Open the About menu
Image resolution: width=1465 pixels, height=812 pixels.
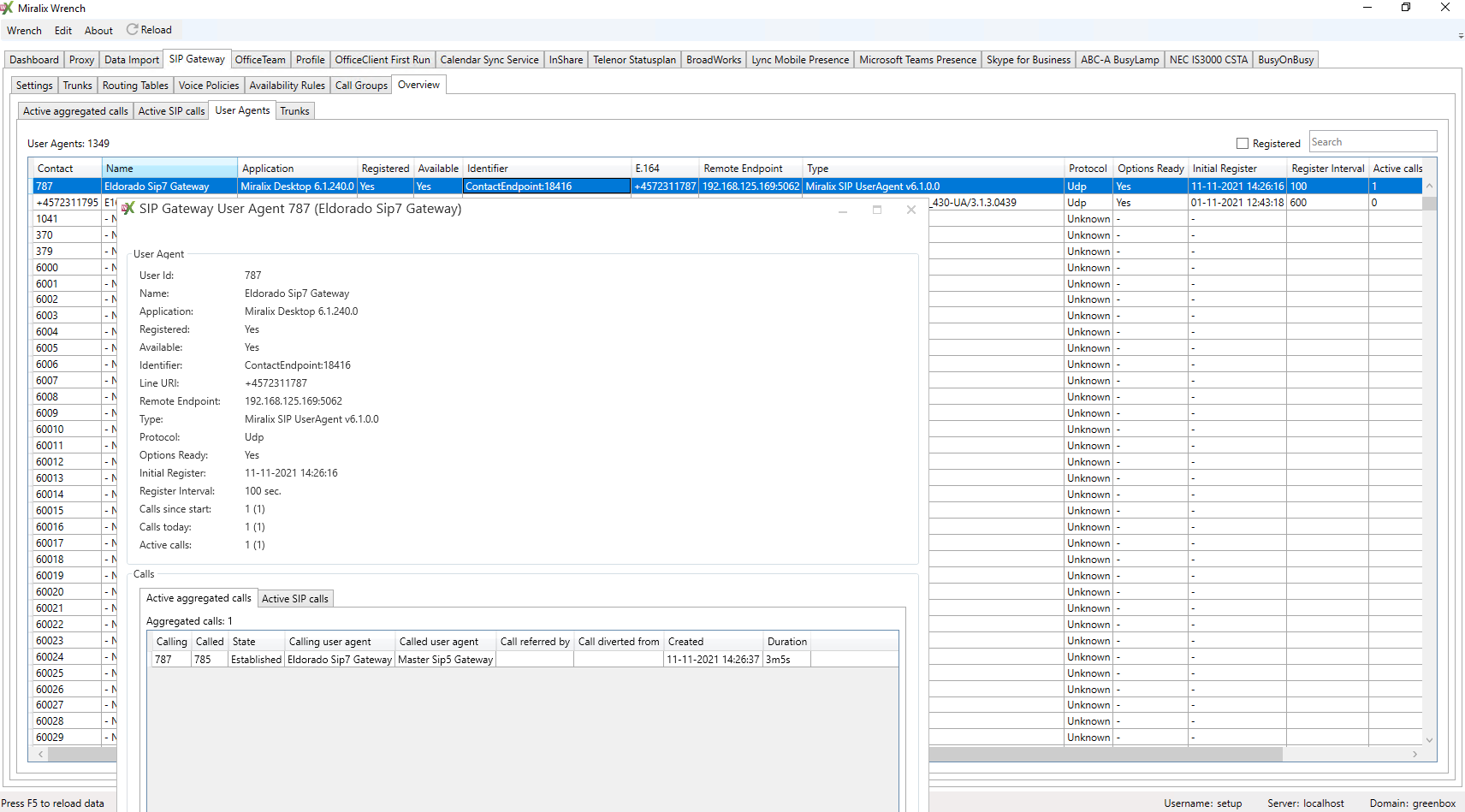click(98, 31)
